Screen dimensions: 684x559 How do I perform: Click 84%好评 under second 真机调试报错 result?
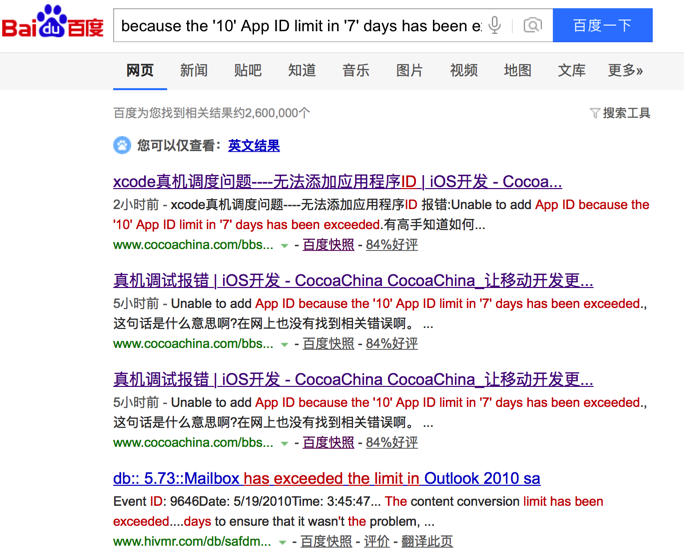click(392, 443)
